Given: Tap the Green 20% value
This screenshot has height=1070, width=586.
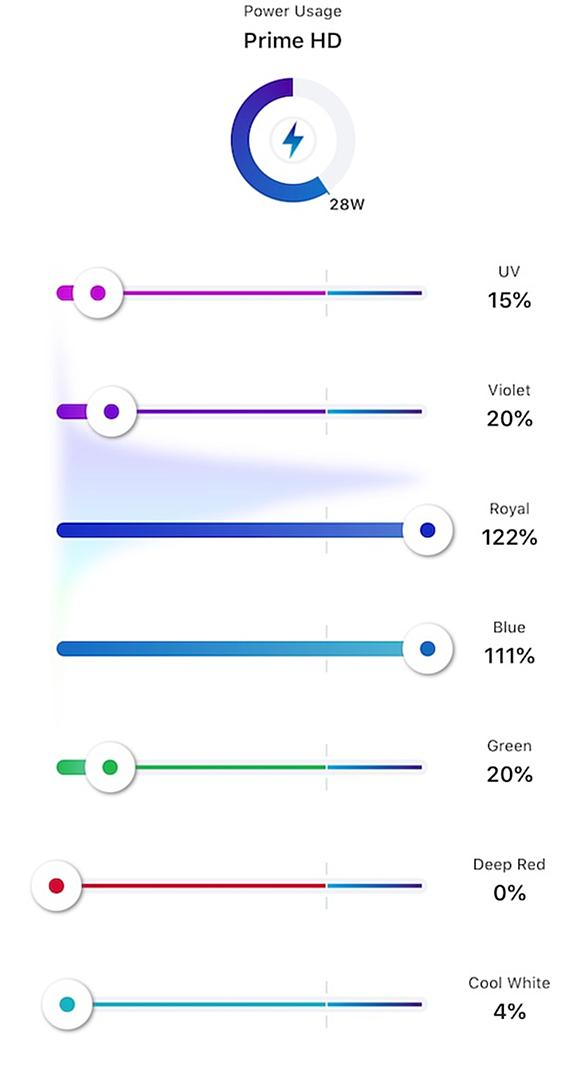Looking at the screenshot, I should point(510,775).
